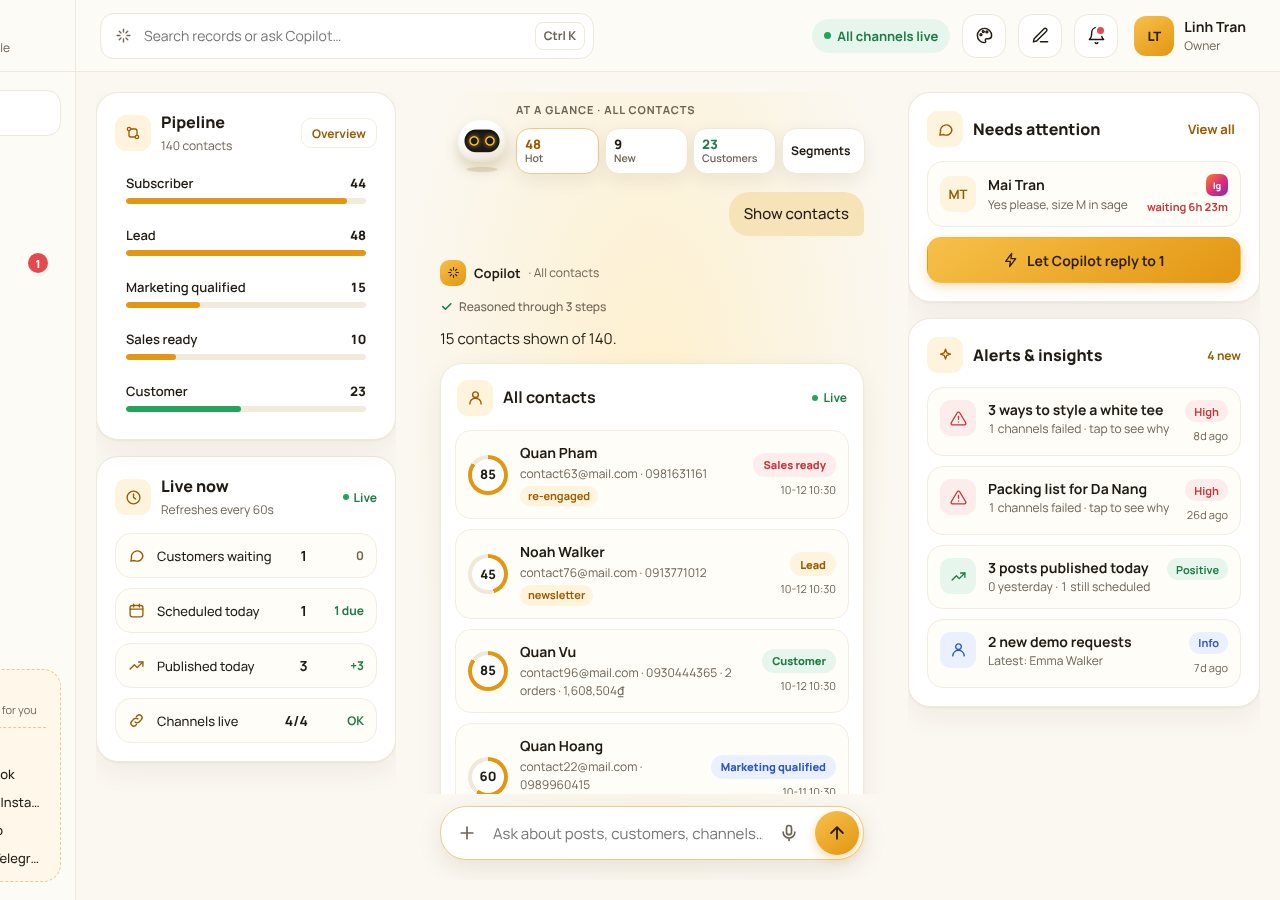Click the Scheduled today row

click(246, 611)
